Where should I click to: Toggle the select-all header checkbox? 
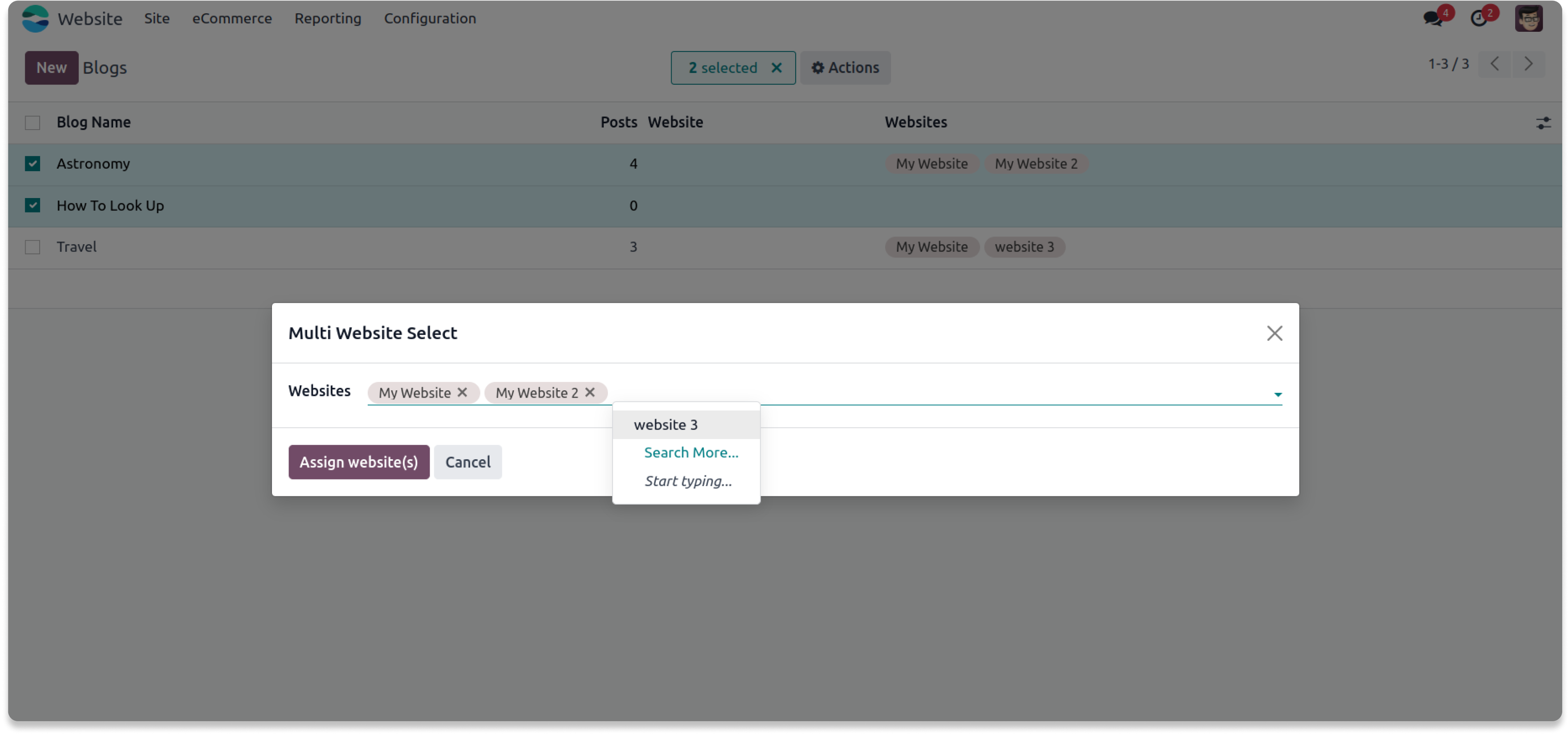pyautogui.click(x=32, y=123)
